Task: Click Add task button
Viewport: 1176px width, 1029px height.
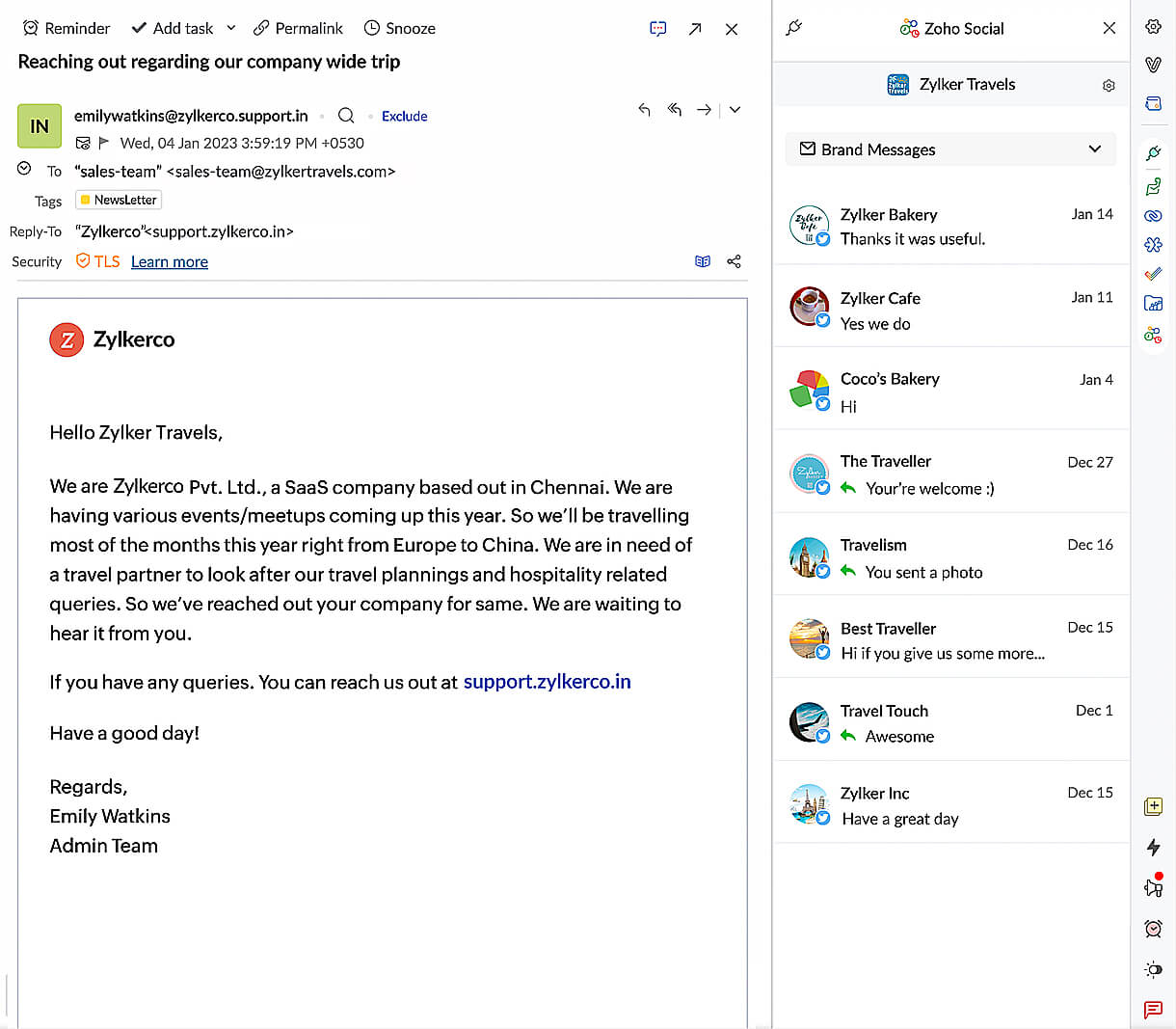Action: pyautogui.click(x=173, y=28)
